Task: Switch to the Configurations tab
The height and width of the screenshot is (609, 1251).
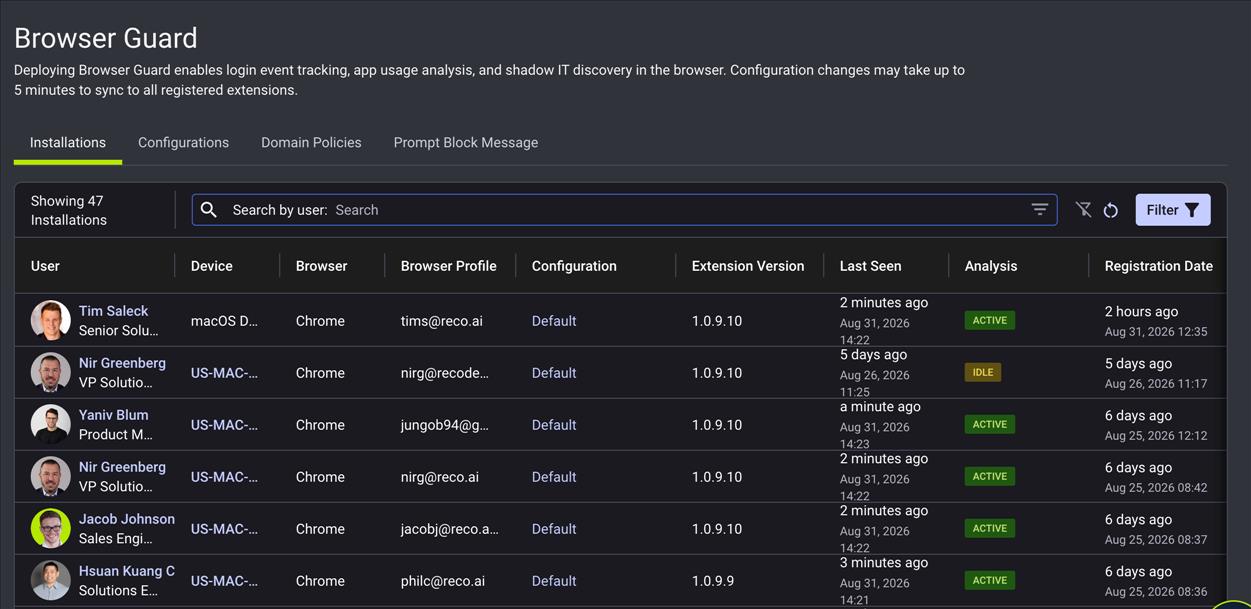Action: point(183,143)
